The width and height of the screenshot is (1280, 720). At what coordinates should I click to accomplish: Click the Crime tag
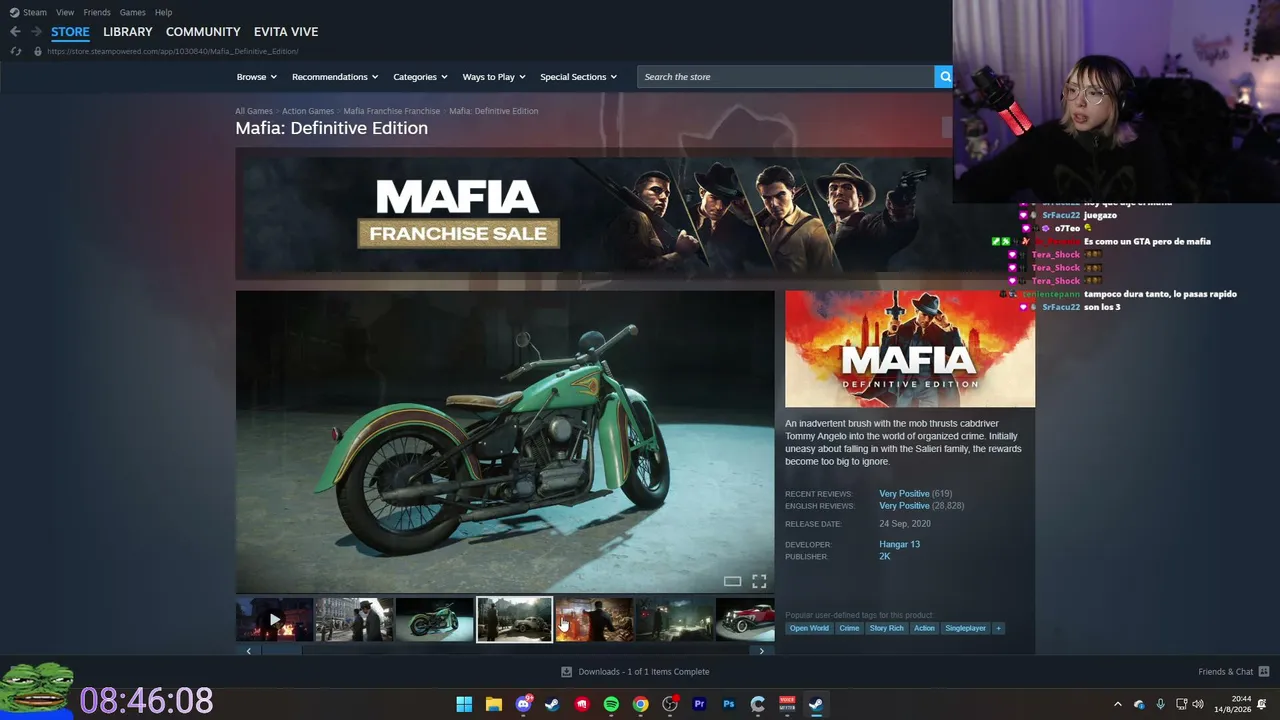849,628
